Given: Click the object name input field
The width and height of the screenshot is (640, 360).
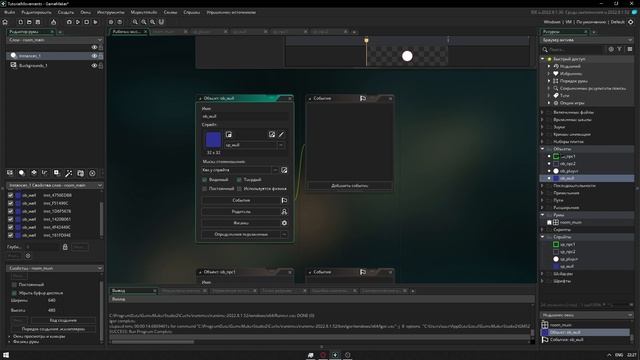Looking at the screenshot, I should [x=245, y=116].
